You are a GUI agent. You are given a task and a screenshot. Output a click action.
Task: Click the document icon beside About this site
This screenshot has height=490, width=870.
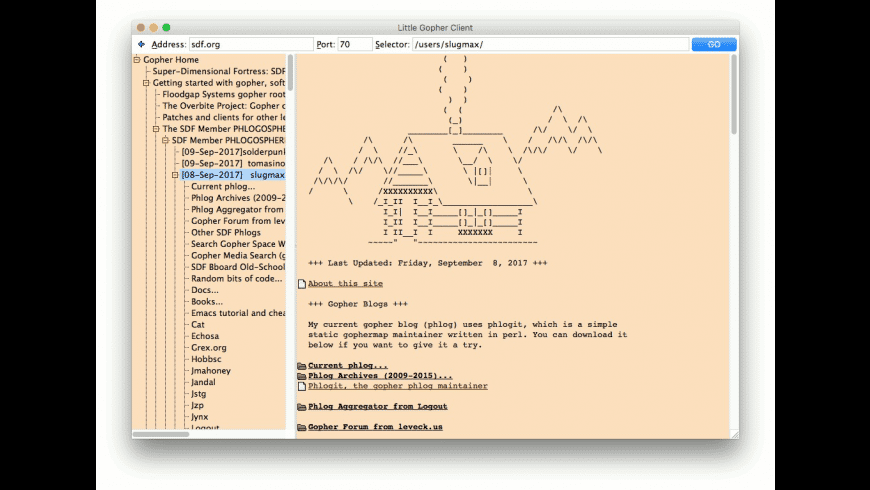click(x=302, y=284)
